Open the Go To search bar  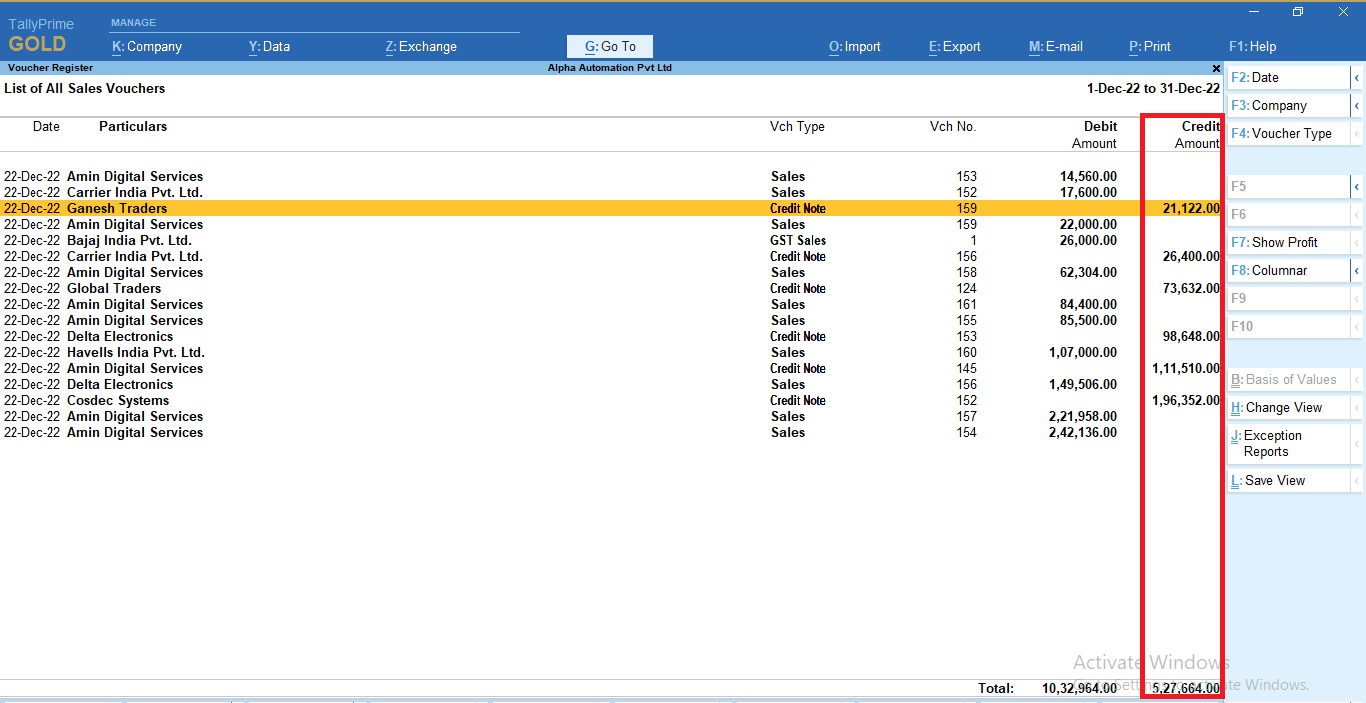coord(609,46)
